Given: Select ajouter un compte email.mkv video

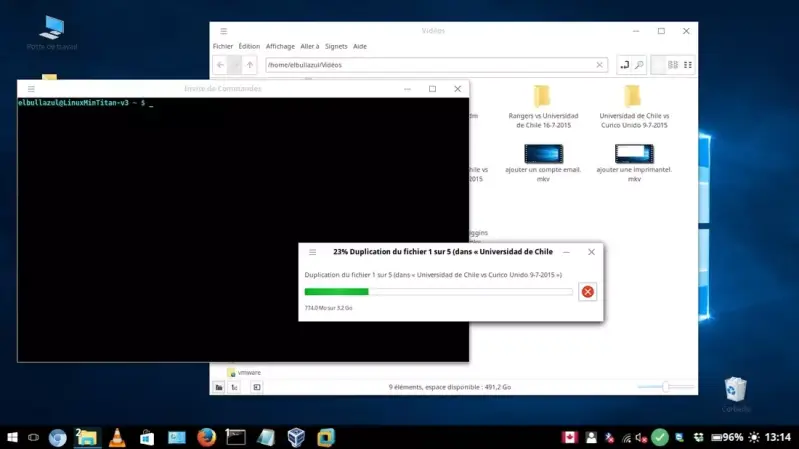Looking at the screenshot, I should (x=543, y=163).
